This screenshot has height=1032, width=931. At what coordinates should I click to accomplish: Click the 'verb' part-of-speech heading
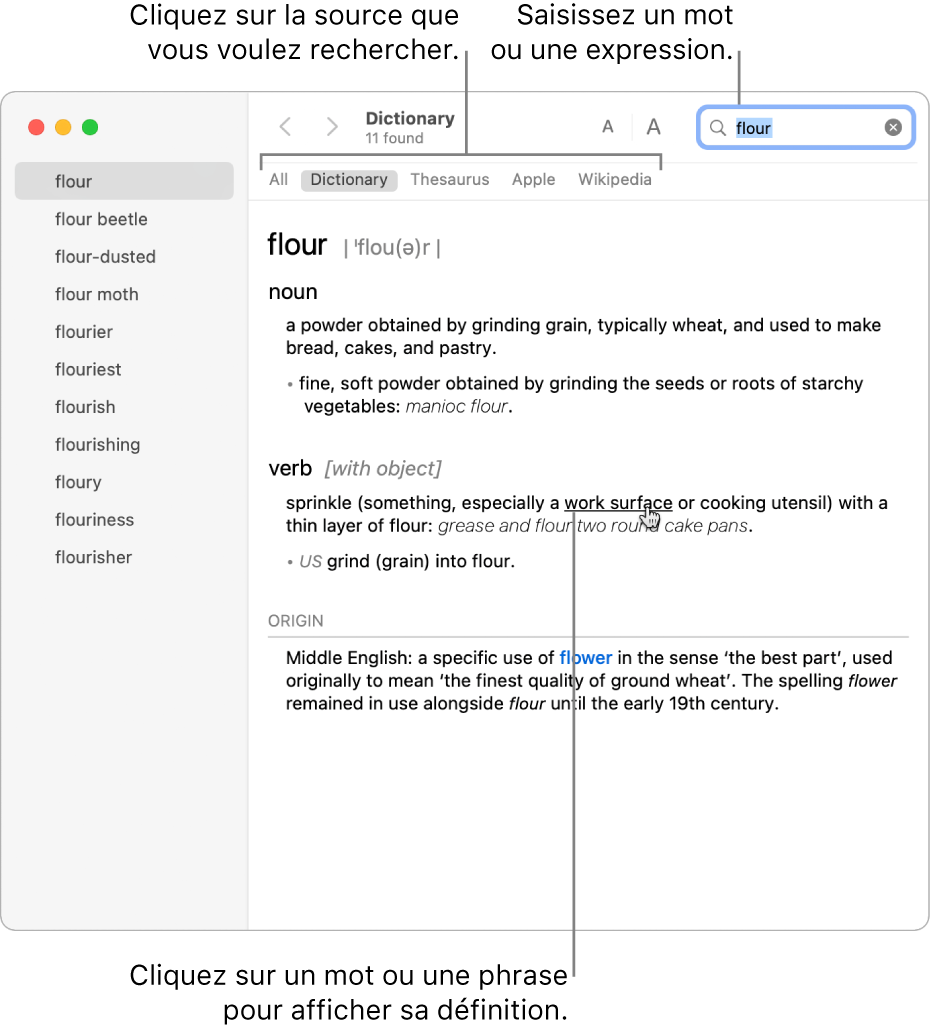[290, 468]
